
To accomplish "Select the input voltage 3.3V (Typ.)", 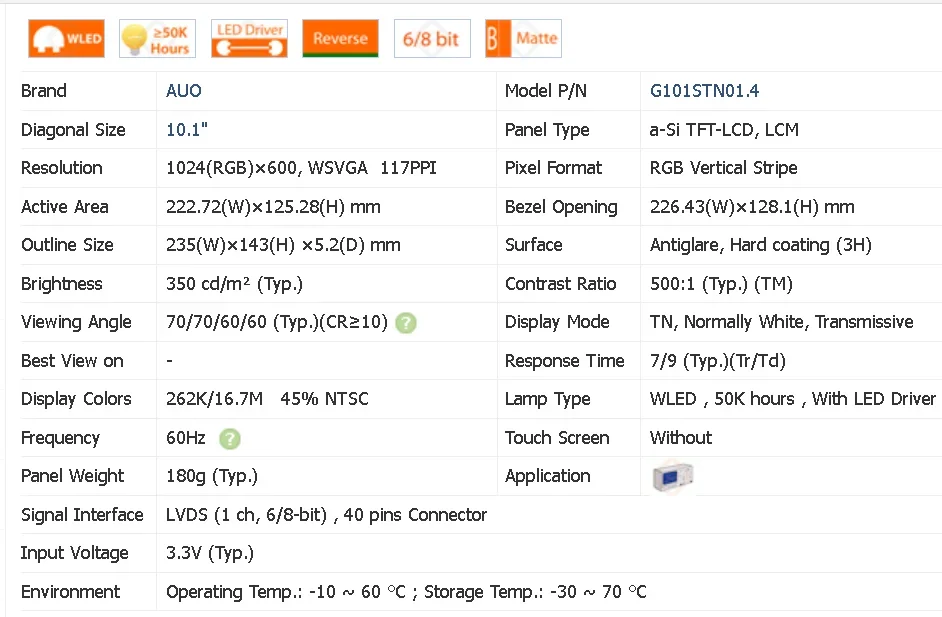I will pyautogui.click(x=210, y=553).
